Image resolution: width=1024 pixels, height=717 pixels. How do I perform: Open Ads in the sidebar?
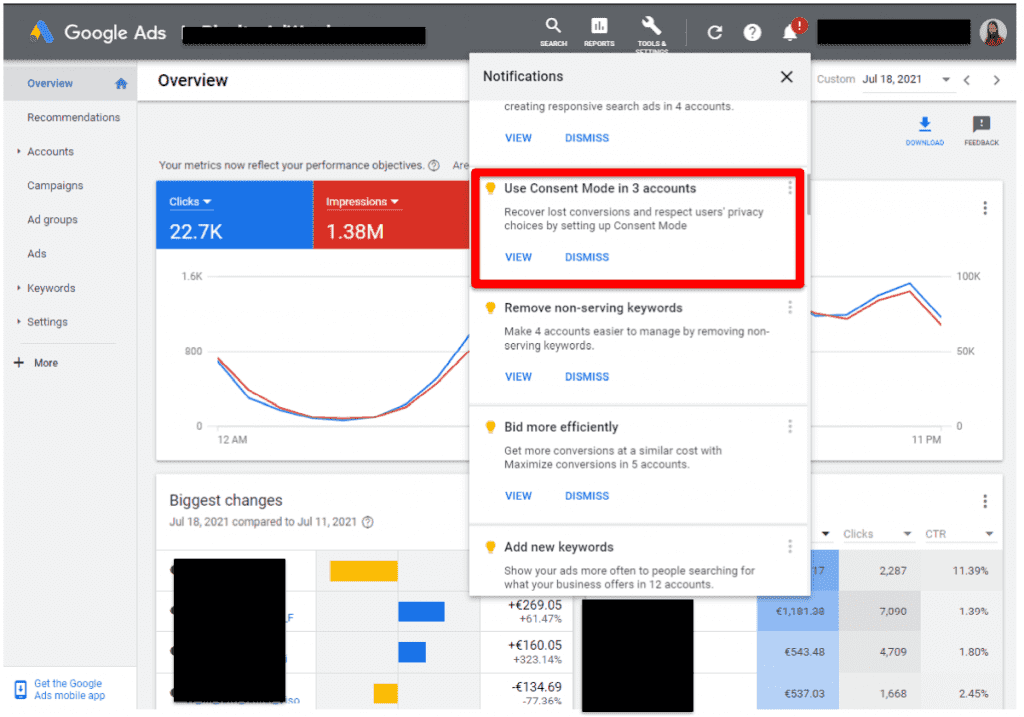(37, 253)
